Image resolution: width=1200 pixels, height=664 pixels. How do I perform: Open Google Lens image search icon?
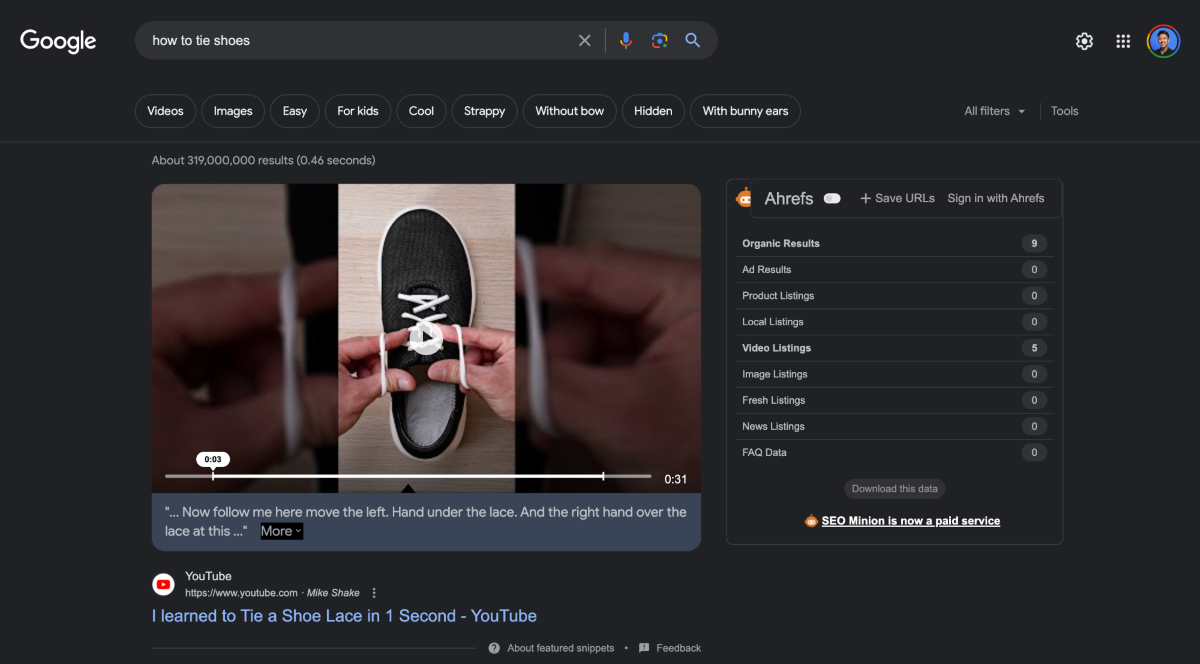tap(659, 41)
